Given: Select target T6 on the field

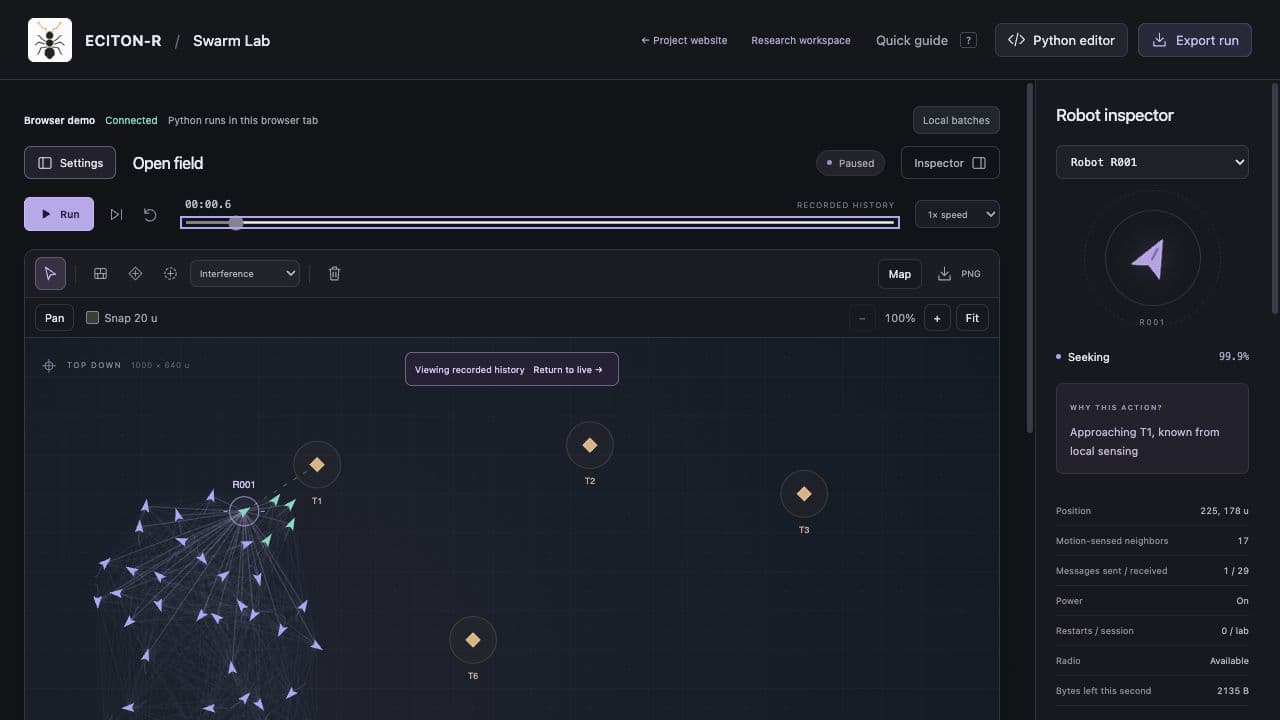Looking at the screenshot, I should pos(473,640).
